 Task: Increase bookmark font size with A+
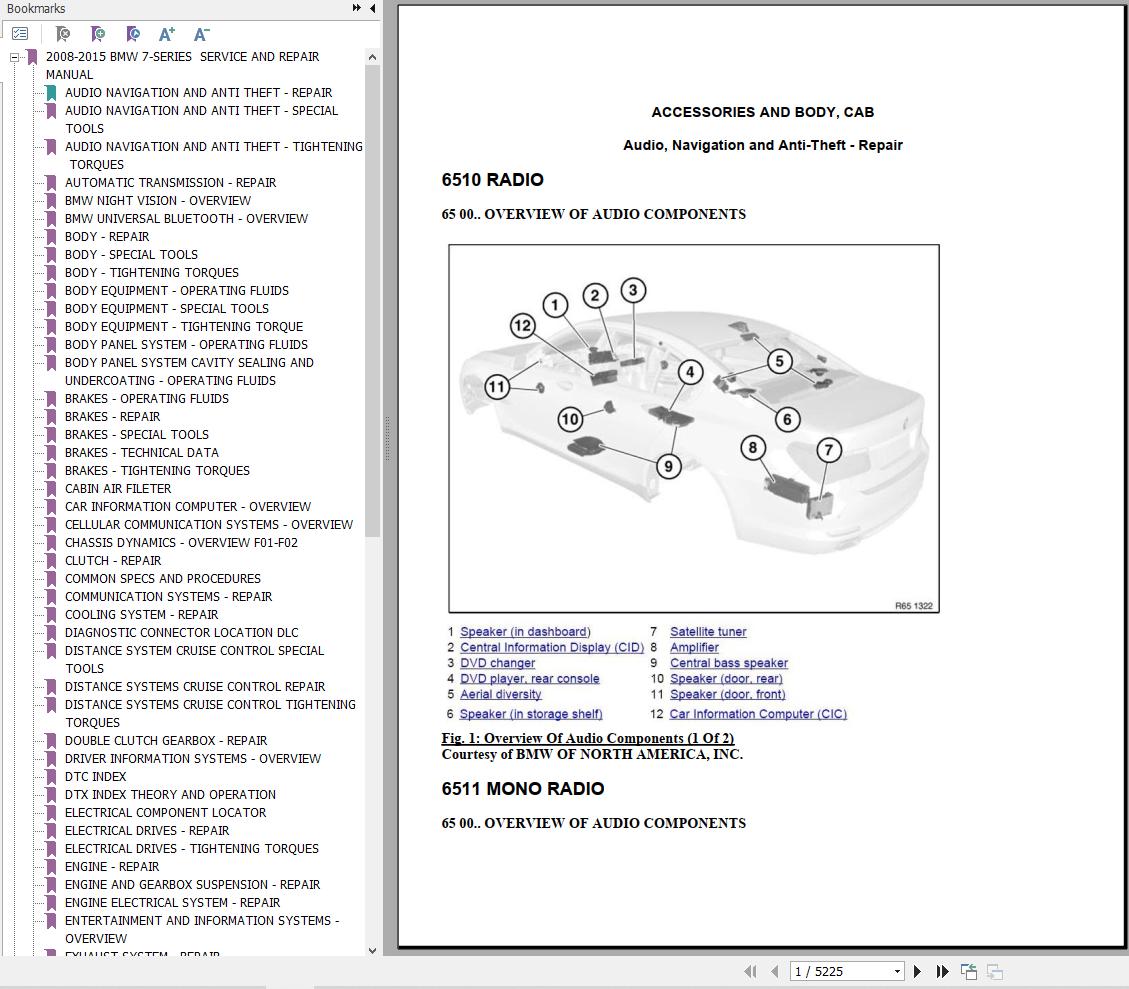pyautogui.click(x=167, y=34)
